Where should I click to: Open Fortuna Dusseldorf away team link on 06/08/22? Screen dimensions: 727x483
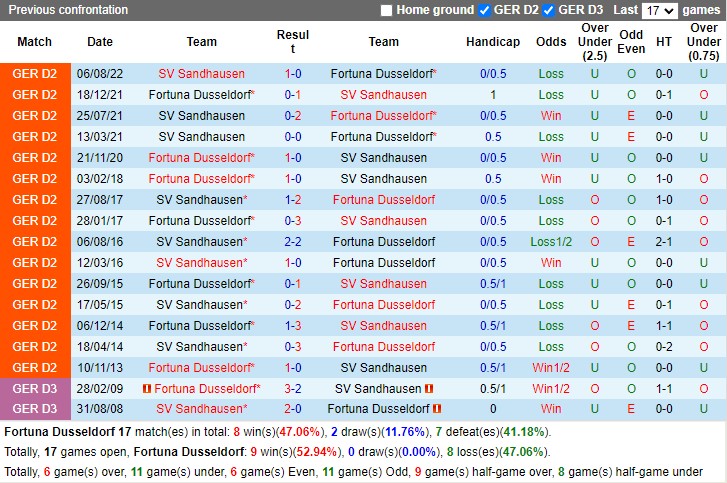[383, 74]
